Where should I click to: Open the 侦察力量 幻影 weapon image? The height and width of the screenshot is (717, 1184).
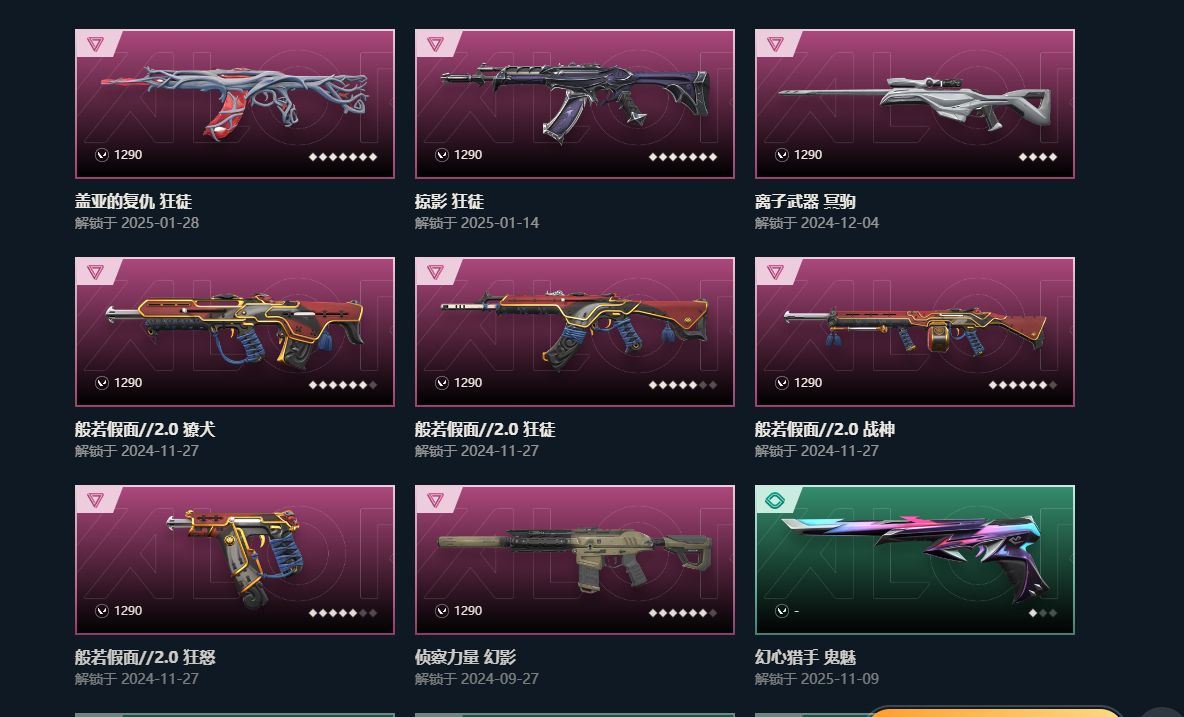point(575,560)
